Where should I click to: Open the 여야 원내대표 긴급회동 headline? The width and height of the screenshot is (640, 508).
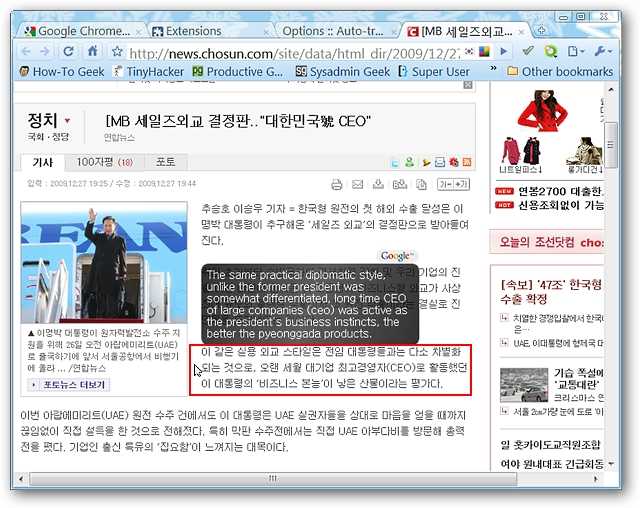pos(552,464)
